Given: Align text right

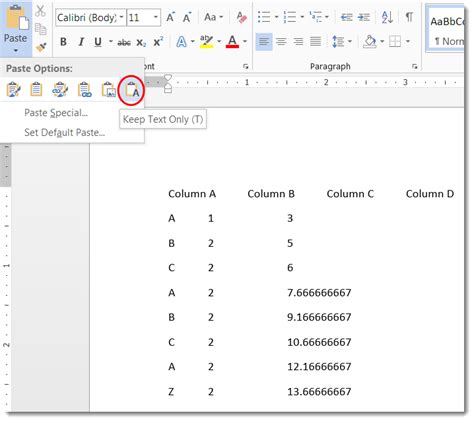Looking at the screenshot, I should coord(298,42).
